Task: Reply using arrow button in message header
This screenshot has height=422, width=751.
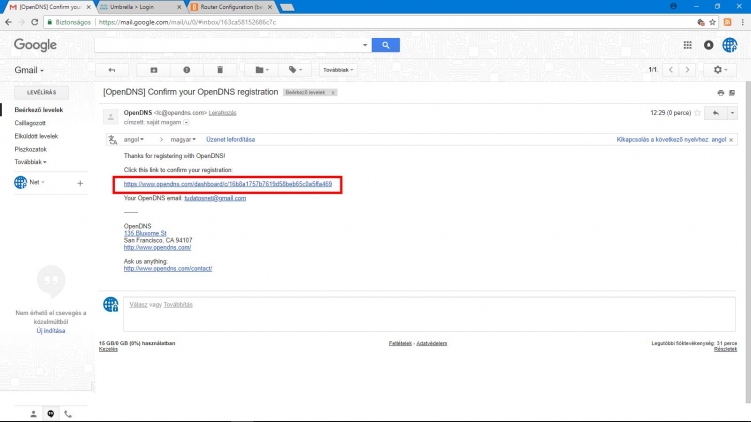Action: pos(716,113)
